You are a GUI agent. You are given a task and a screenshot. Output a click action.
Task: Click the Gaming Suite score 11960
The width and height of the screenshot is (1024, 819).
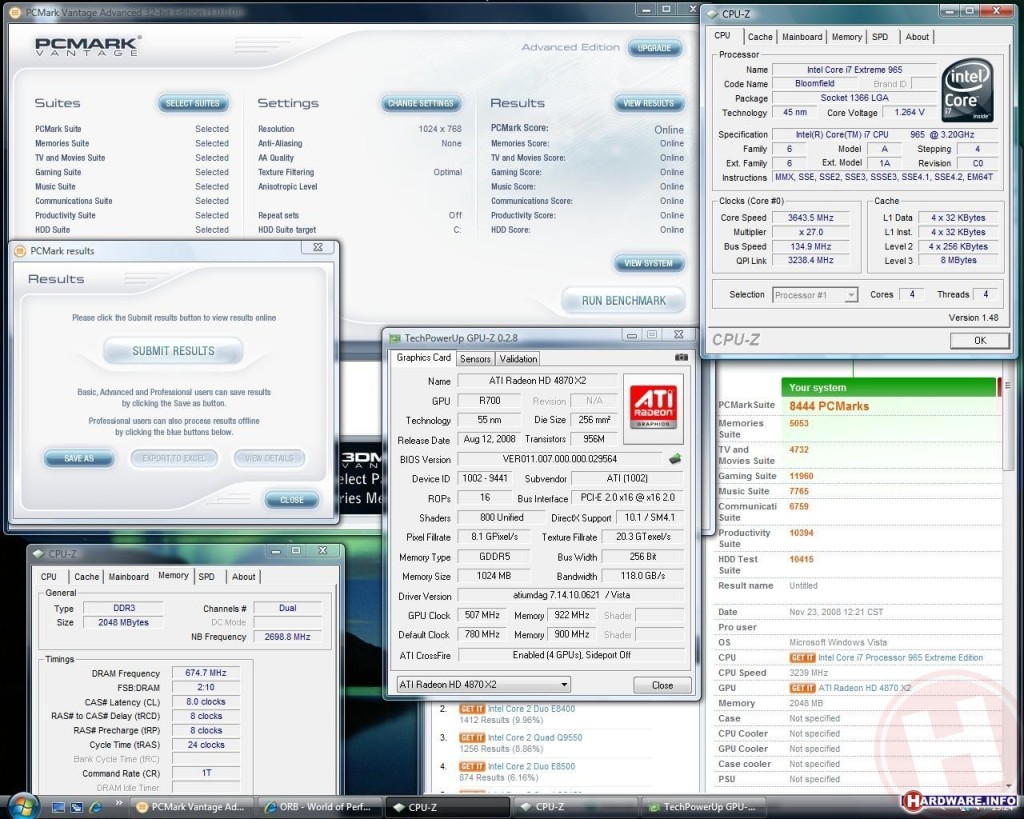[x=801, y=476]
